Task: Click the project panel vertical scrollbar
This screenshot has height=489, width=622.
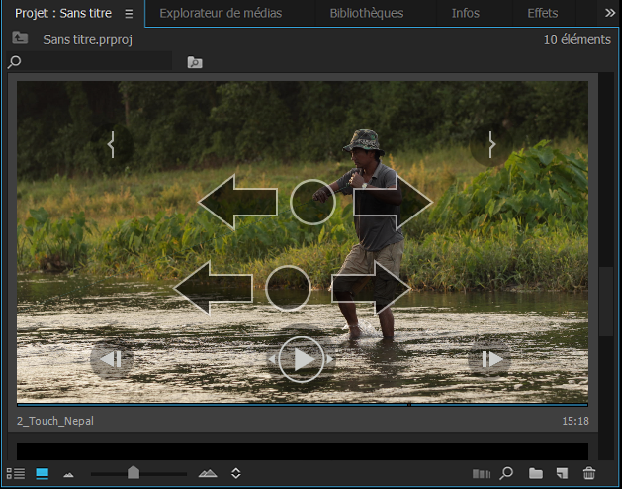Action: (606, 302)
